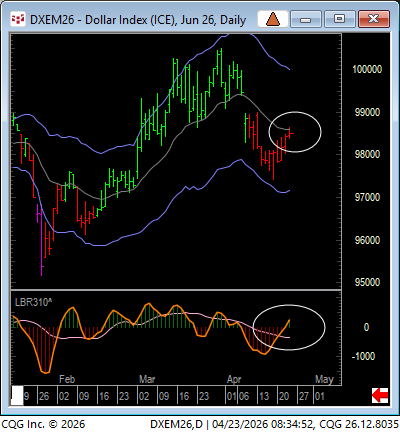
Task: Click the -1000 oscillator scale label
Action: click(363, 356)
